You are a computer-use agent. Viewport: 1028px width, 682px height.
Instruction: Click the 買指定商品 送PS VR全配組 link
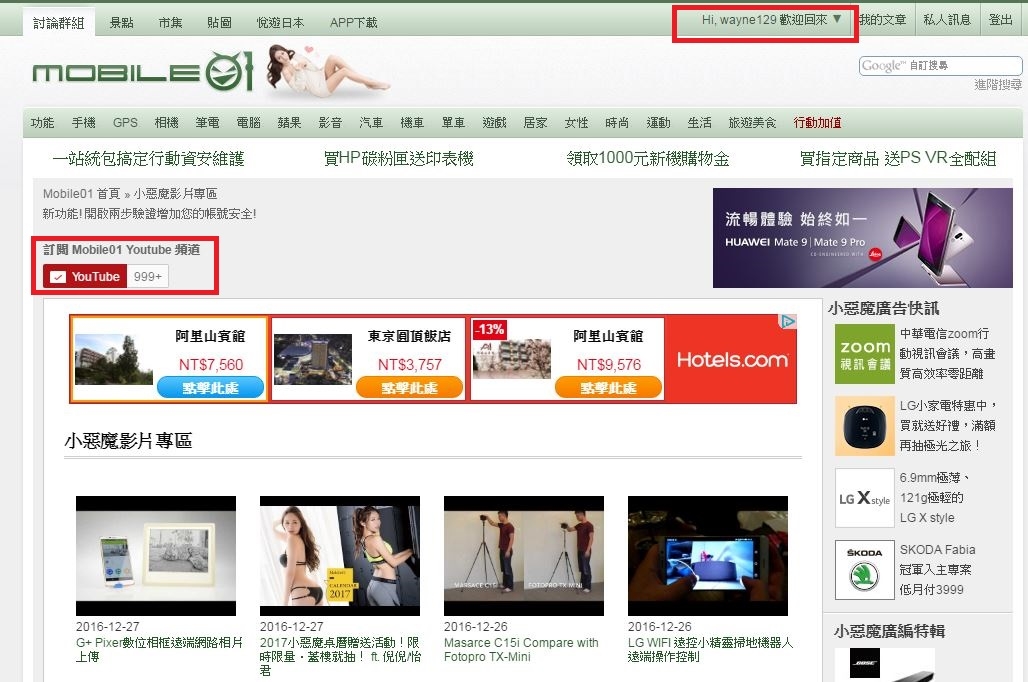pos(898,159)
